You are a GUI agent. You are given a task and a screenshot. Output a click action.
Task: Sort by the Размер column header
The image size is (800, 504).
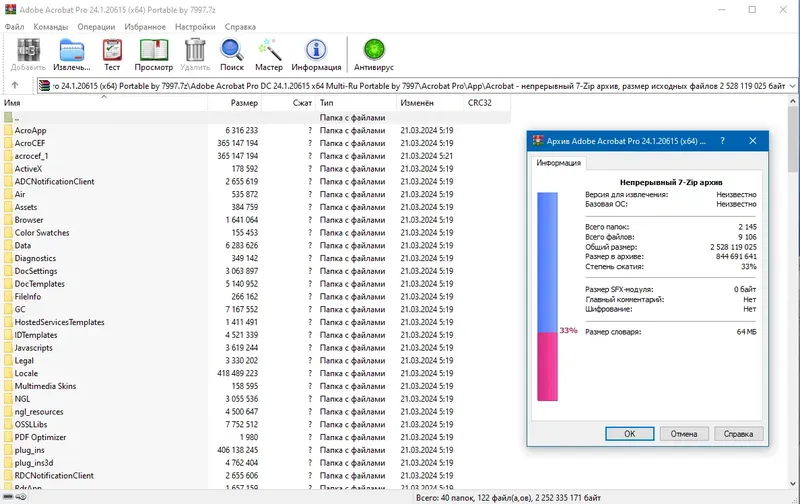point(234,103)
